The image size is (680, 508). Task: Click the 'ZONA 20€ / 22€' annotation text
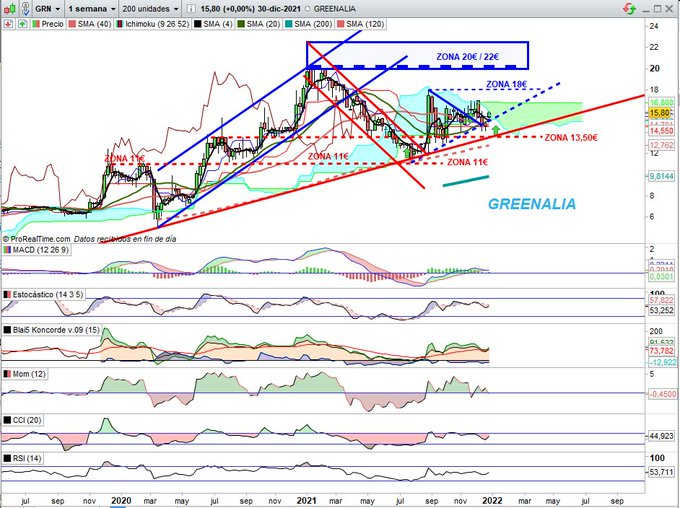coord(468,57)
